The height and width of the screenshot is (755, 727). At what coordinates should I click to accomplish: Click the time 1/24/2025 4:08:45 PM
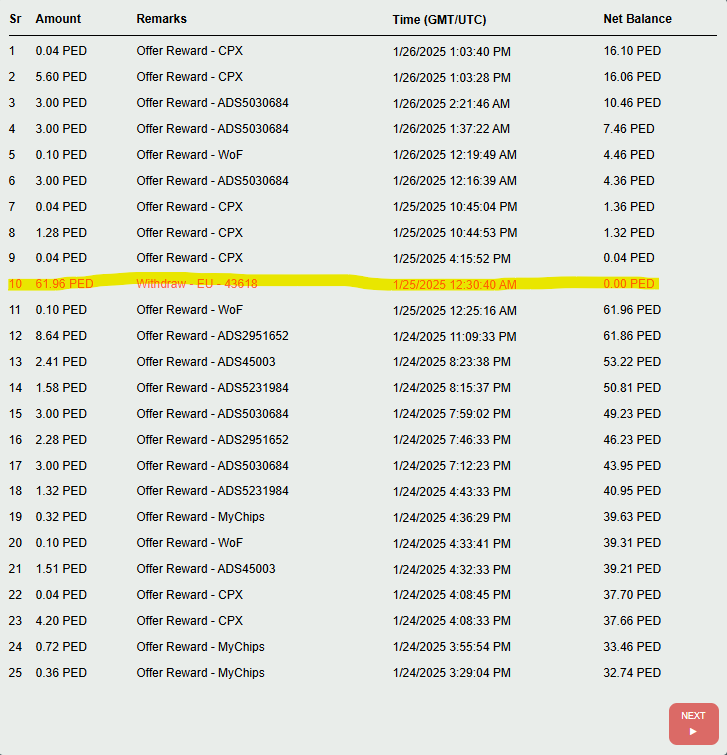(x=452, y=595)
